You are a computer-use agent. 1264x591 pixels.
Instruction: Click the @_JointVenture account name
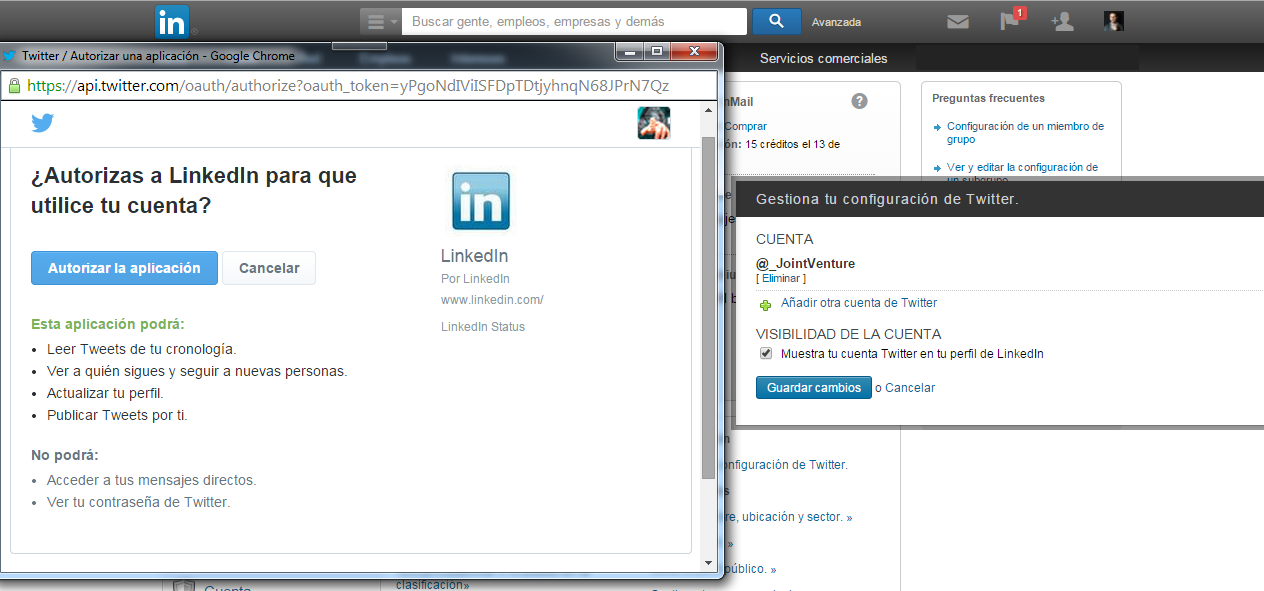pos(805,264)
